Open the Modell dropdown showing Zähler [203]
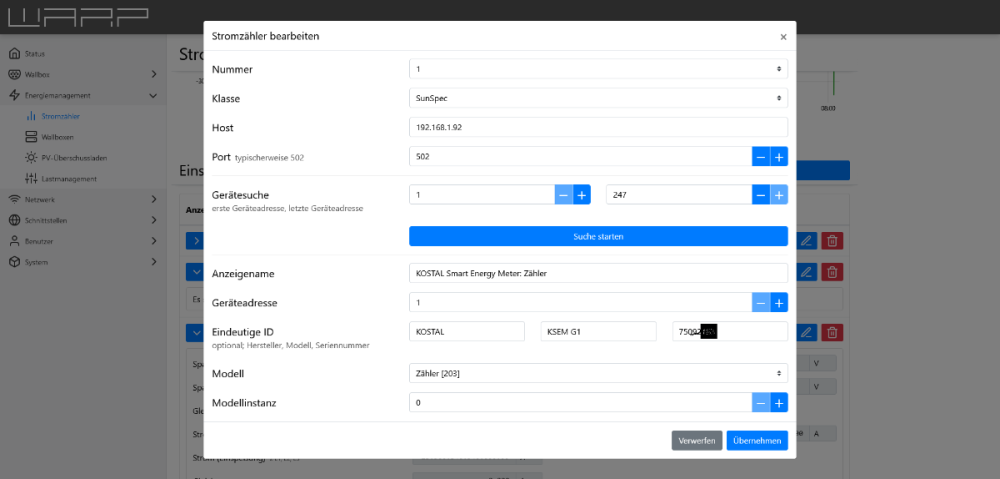The height and width of the screenshot is (479, 1000). 598,373
